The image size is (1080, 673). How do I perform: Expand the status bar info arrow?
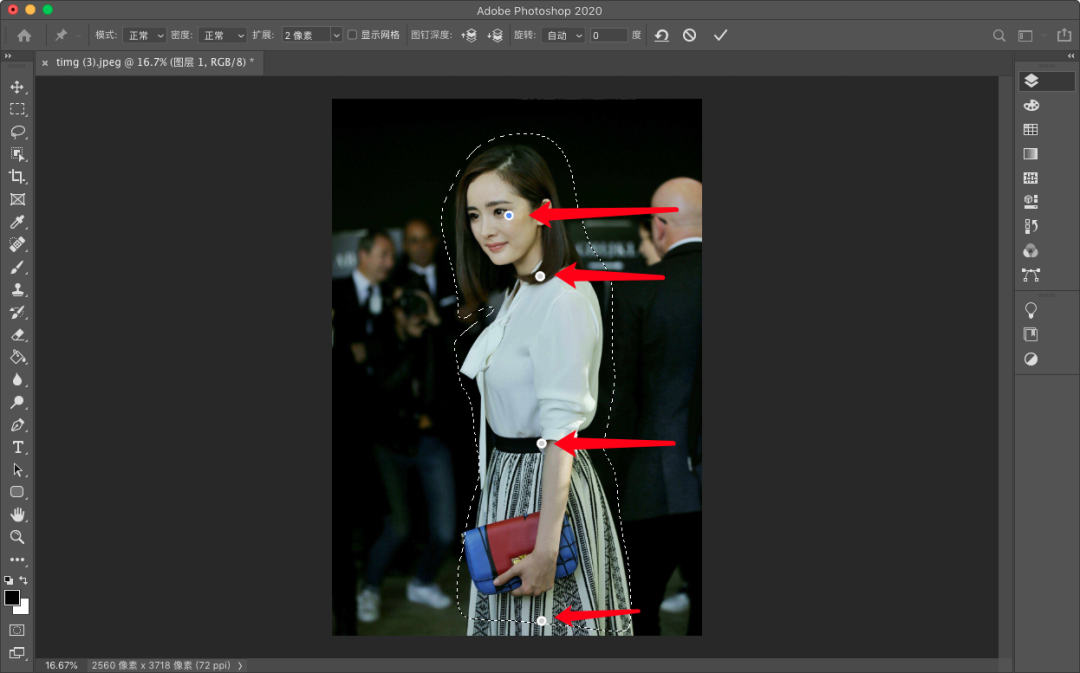click(240, 665)
